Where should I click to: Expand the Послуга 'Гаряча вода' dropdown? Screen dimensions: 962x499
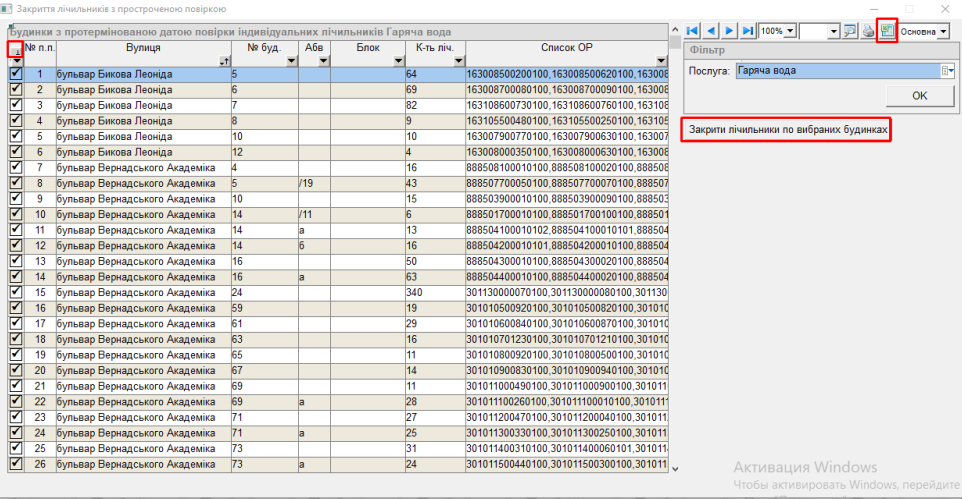click(946, 71)
